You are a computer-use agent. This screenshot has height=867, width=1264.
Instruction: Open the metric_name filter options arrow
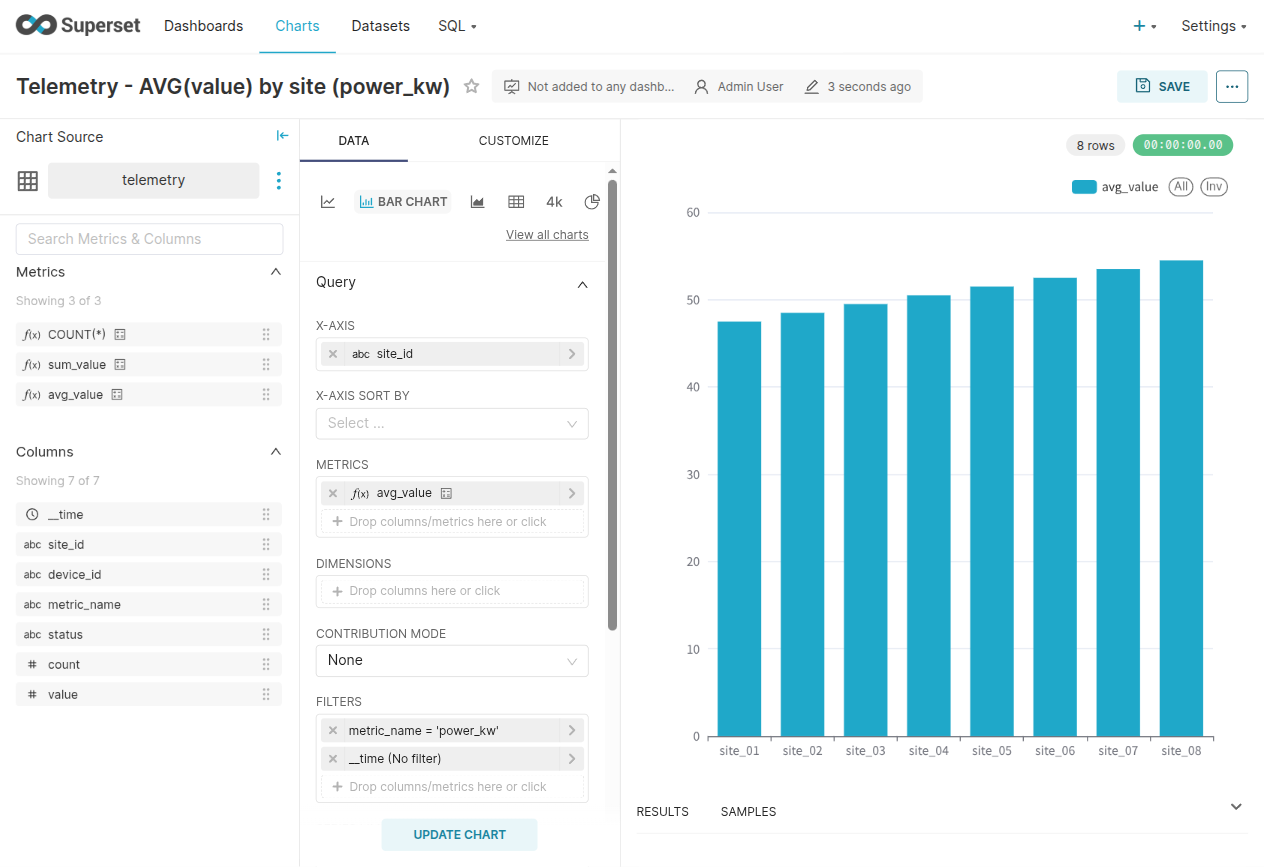(572, 731)
